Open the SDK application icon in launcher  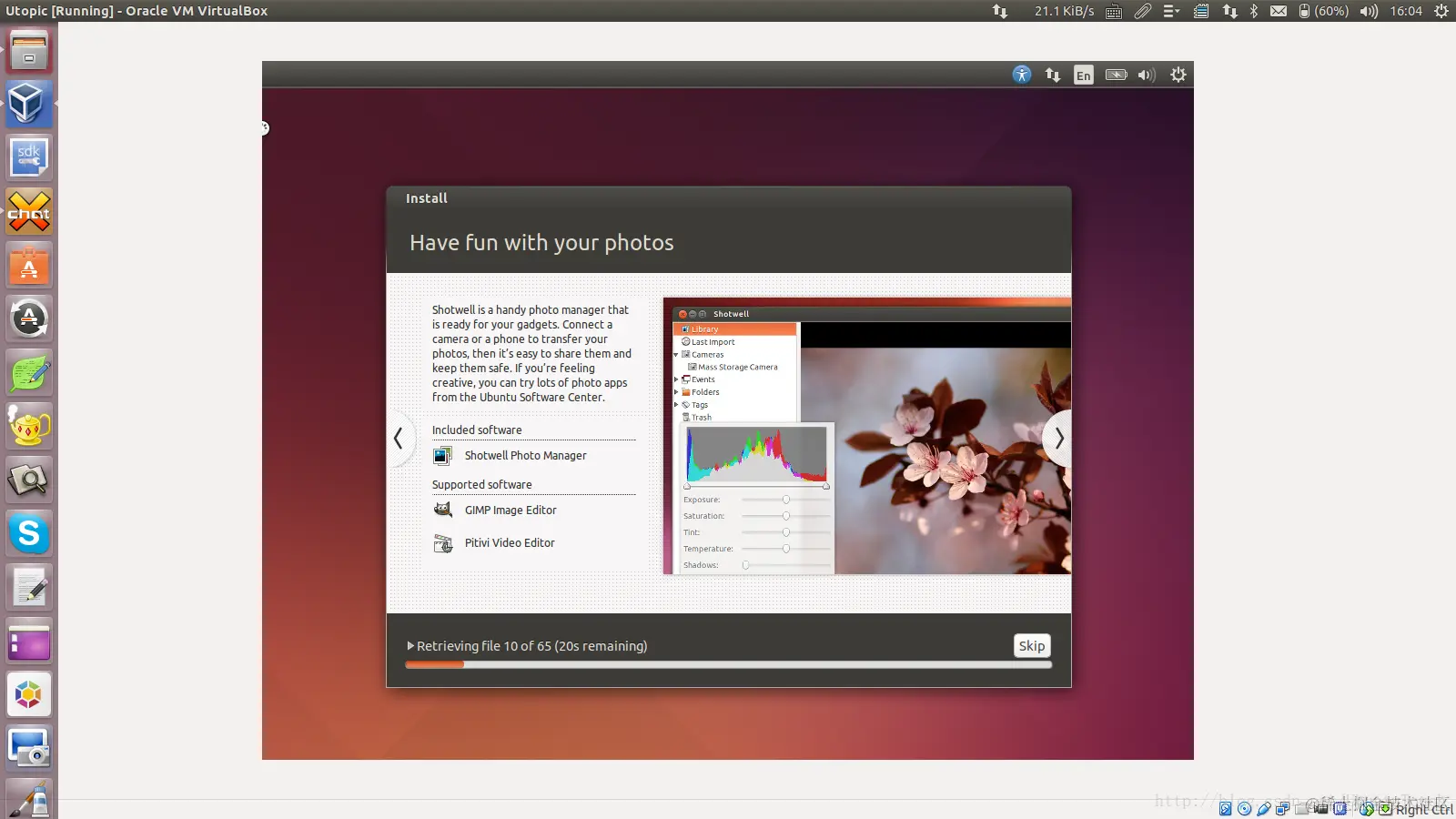29,157
